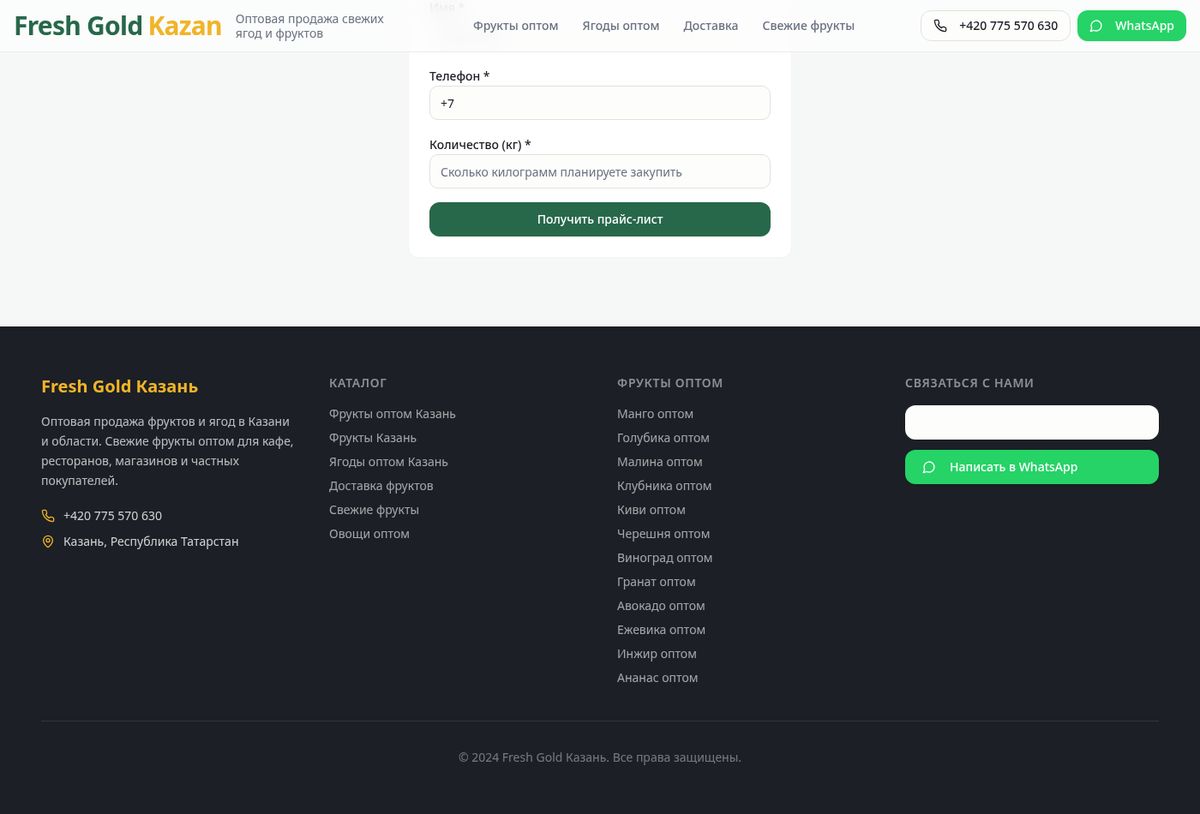The height and width of the screenshot is (814, 1200).
Task: Click the Fresh Gold Казань footer heading
Action: 120,387
